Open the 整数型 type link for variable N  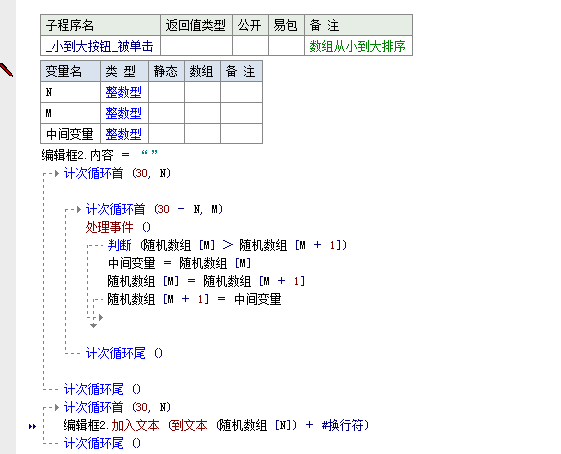tap(123, 92)
